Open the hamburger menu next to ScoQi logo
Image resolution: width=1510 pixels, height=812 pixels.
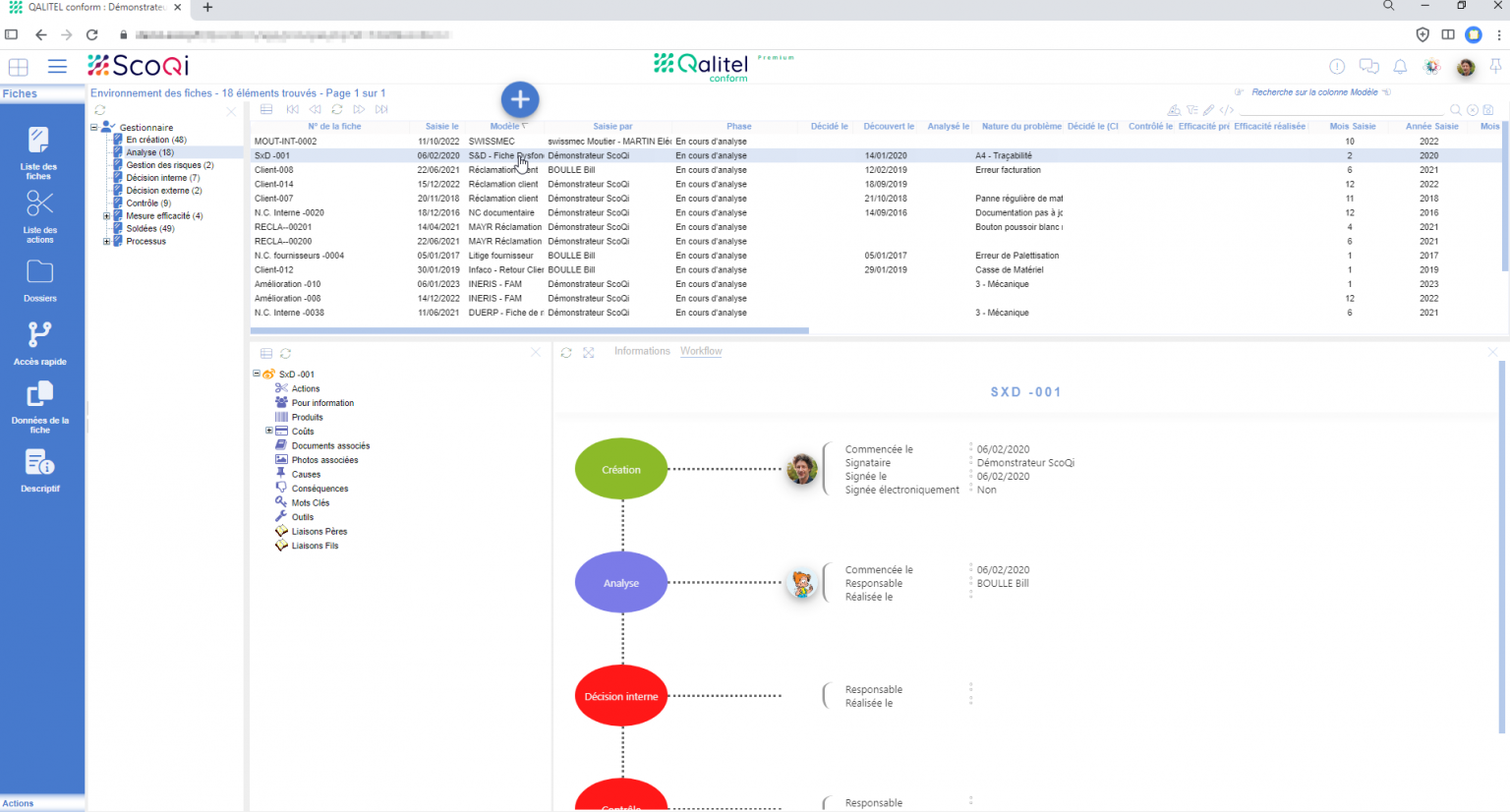pos(57,66)
